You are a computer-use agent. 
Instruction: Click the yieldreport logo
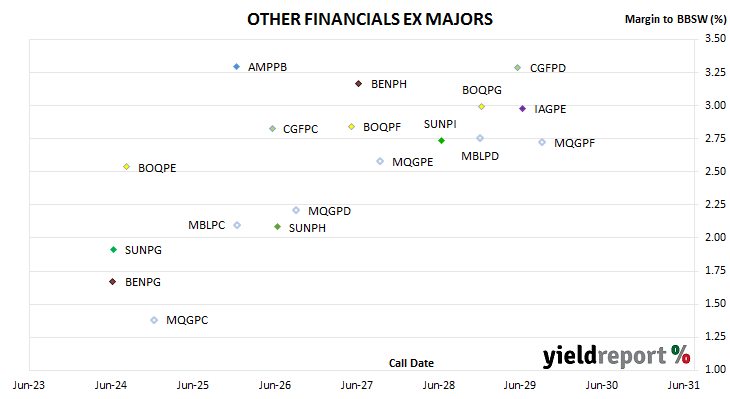[616, 356]
